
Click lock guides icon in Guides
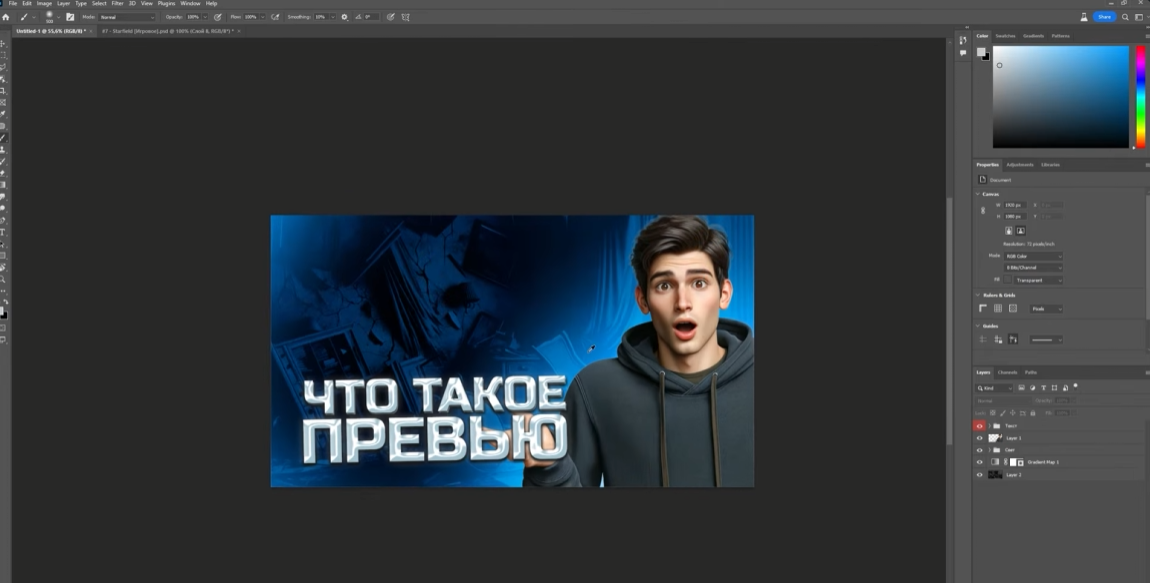coord(998,340)
